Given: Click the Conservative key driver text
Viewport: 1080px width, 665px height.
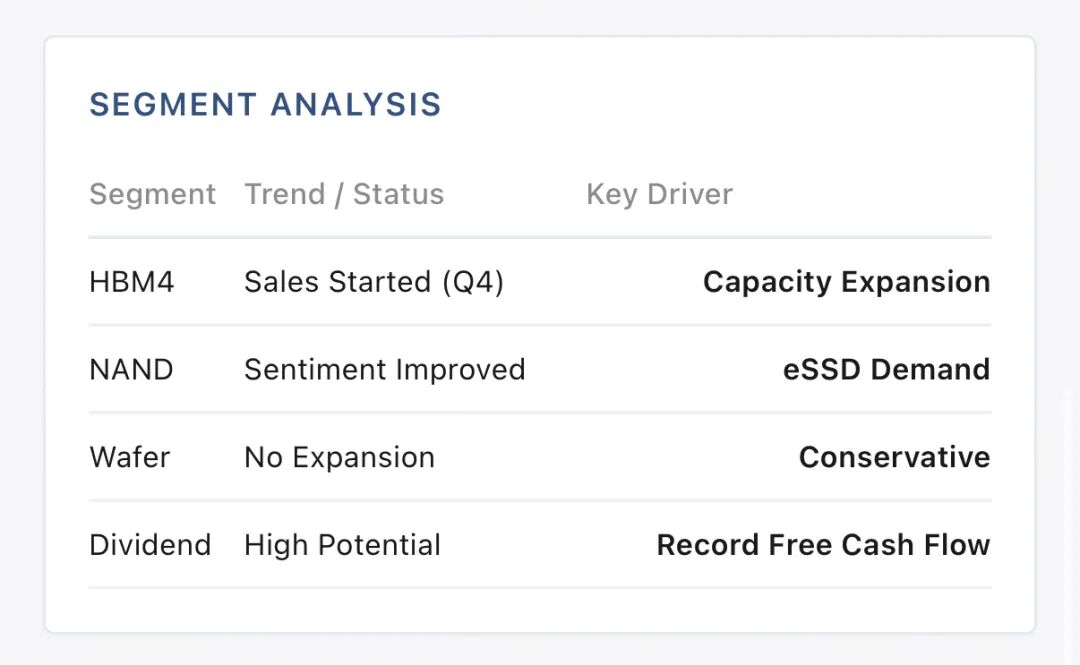Looking at the screenshot, I should [x=894, y=458].
